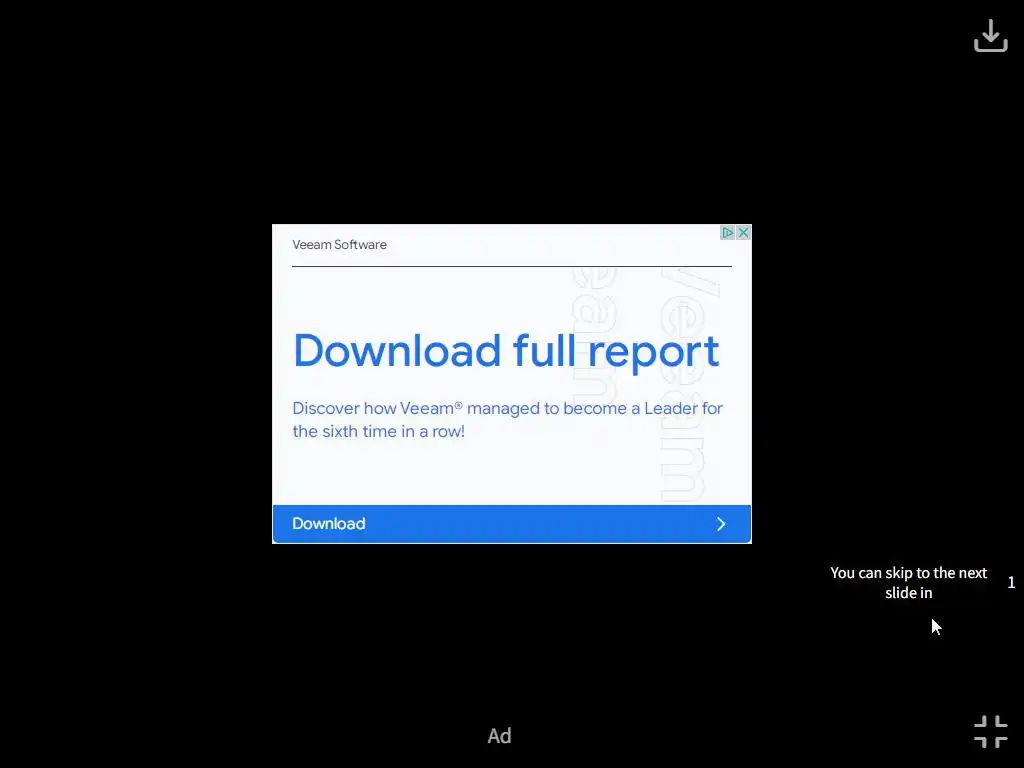Click the 'Ad' label at the bottom
The image size is (1024, 768).
coord(500,736)
